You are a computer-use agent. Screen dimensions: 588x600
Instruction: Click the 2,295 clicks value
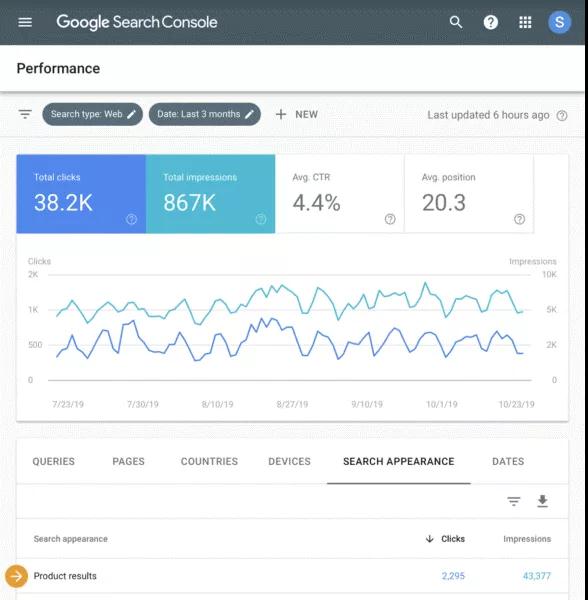pos(453,576)
